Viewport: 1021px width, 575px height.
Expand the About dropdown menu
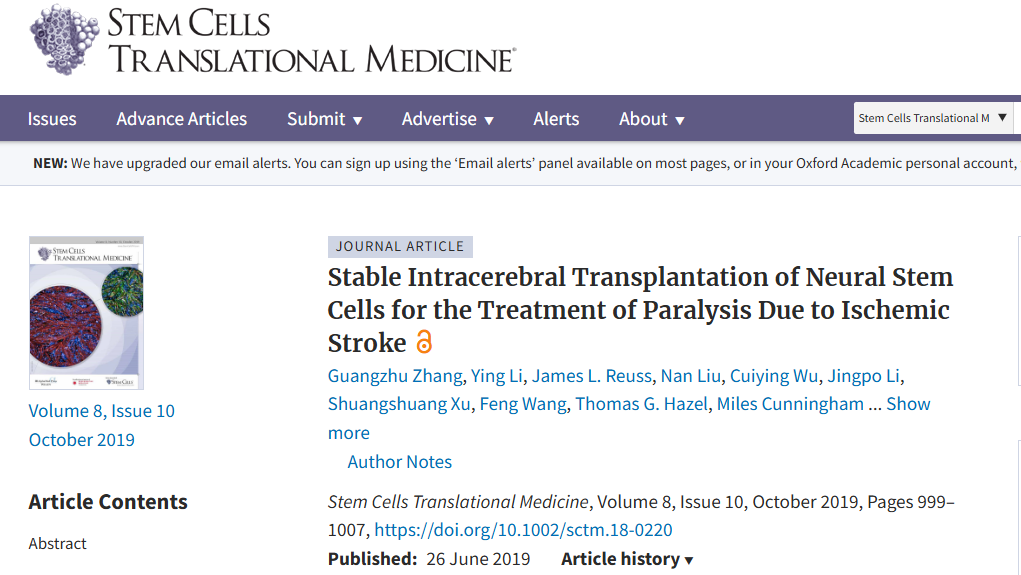click(651, 119)
